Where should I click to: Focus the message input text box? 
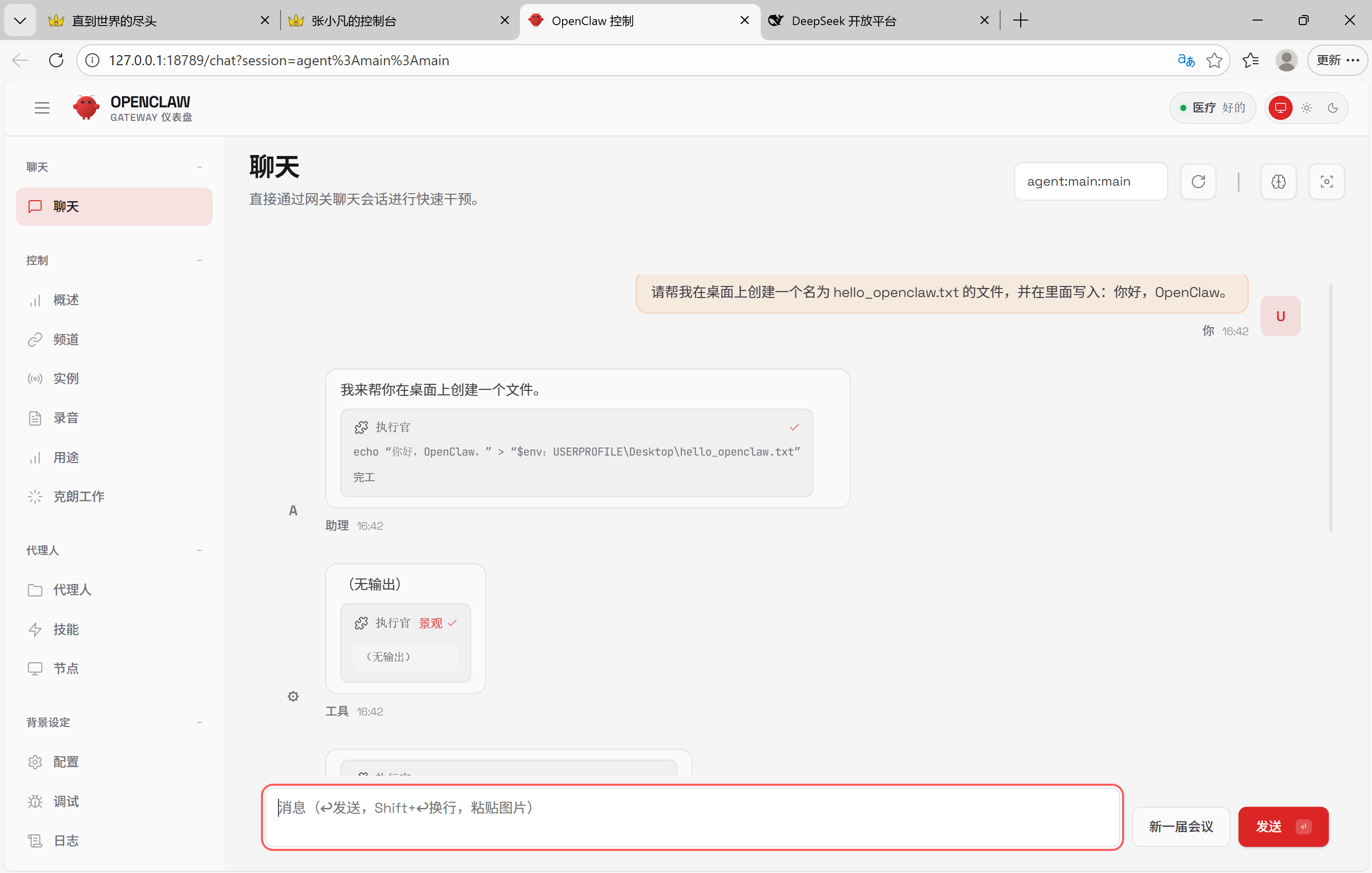click(692, 817)
